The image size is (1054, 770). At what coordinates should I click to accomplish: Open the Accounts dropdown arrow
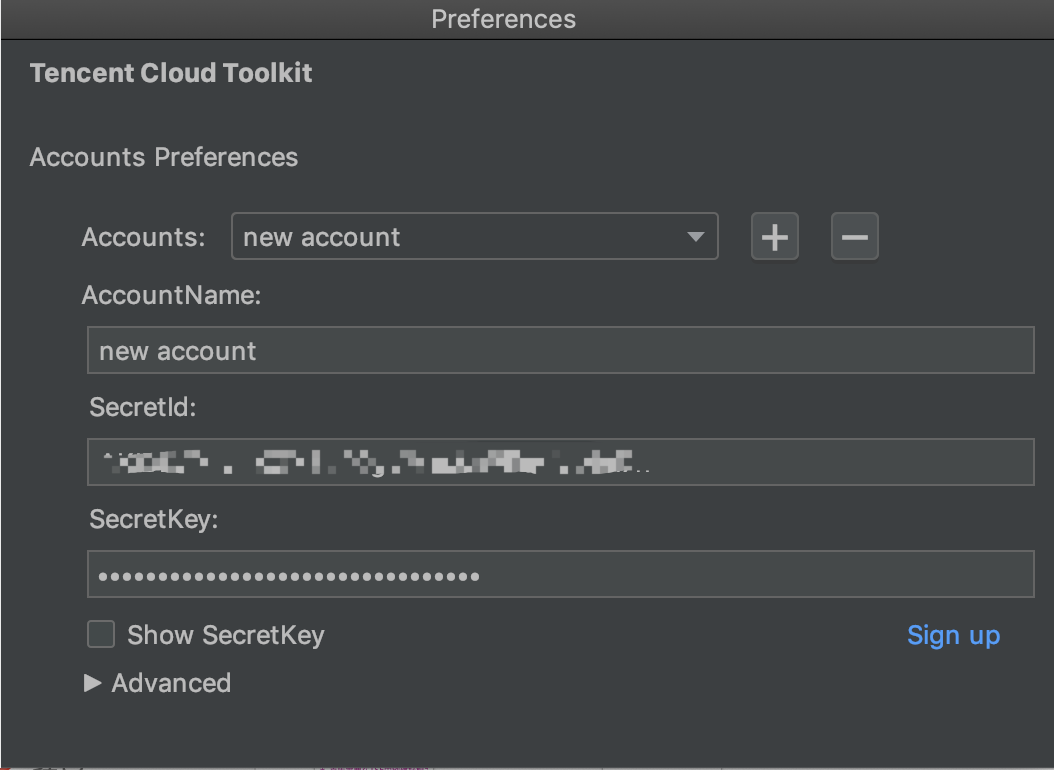tap(696, 237)
